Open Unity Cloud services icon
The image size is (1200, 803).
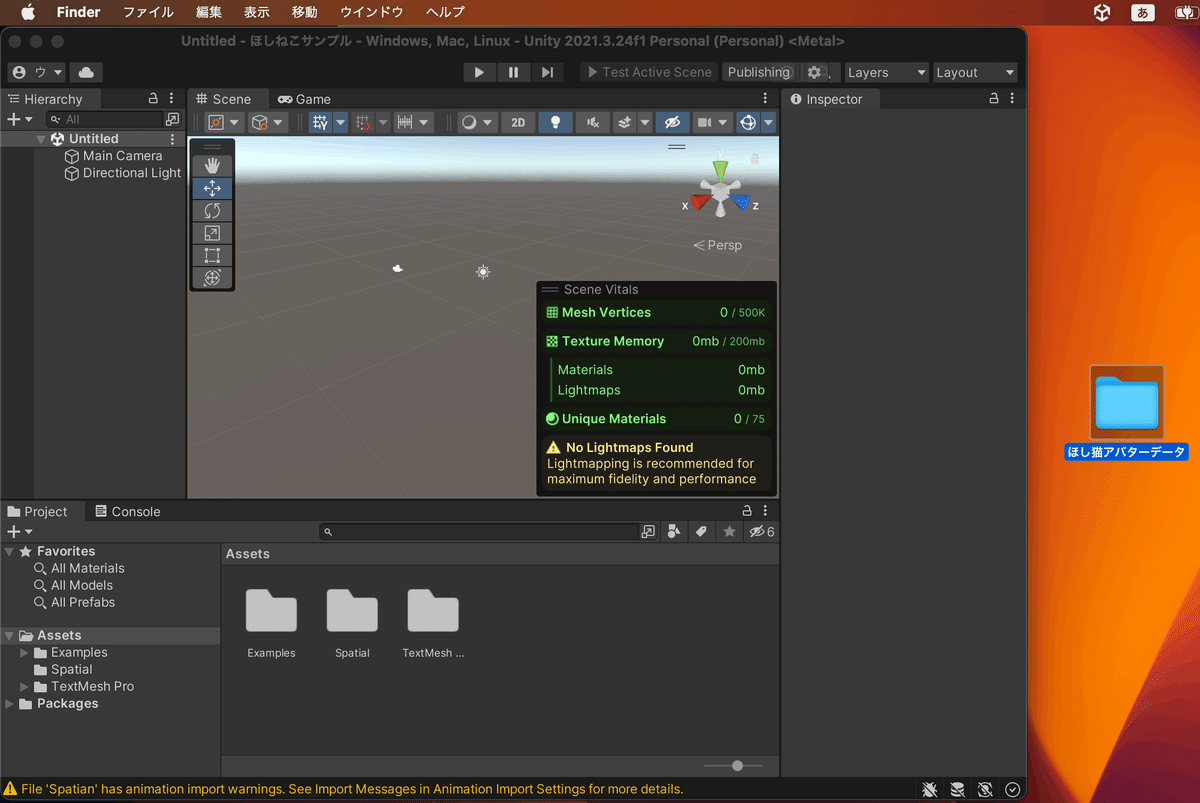[x=86, y=72]
